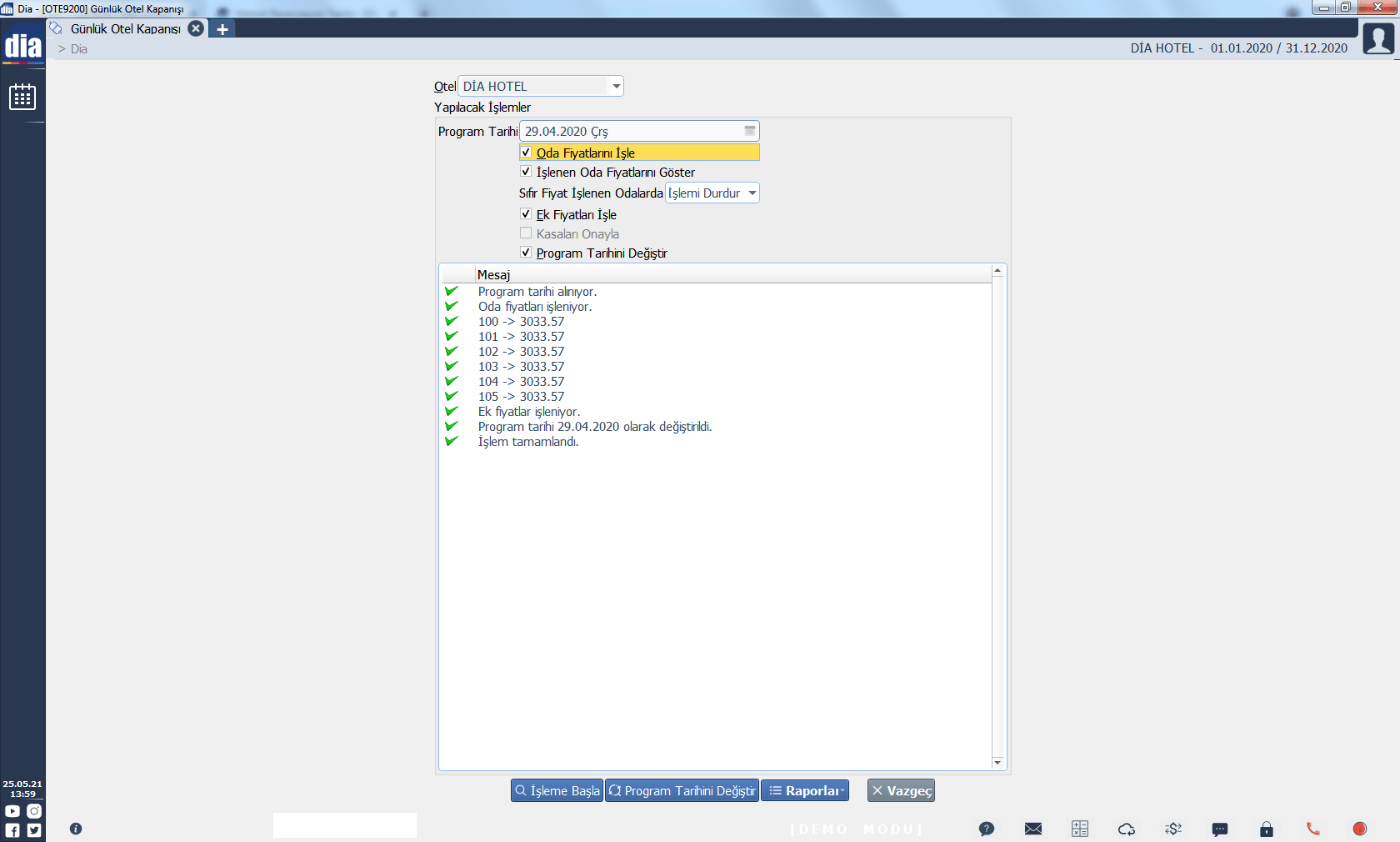Image resolution: width=1400 pixels, height=842 pixels.
Task: Open the calendar icon in left sidebar
Action: (22, 97)
